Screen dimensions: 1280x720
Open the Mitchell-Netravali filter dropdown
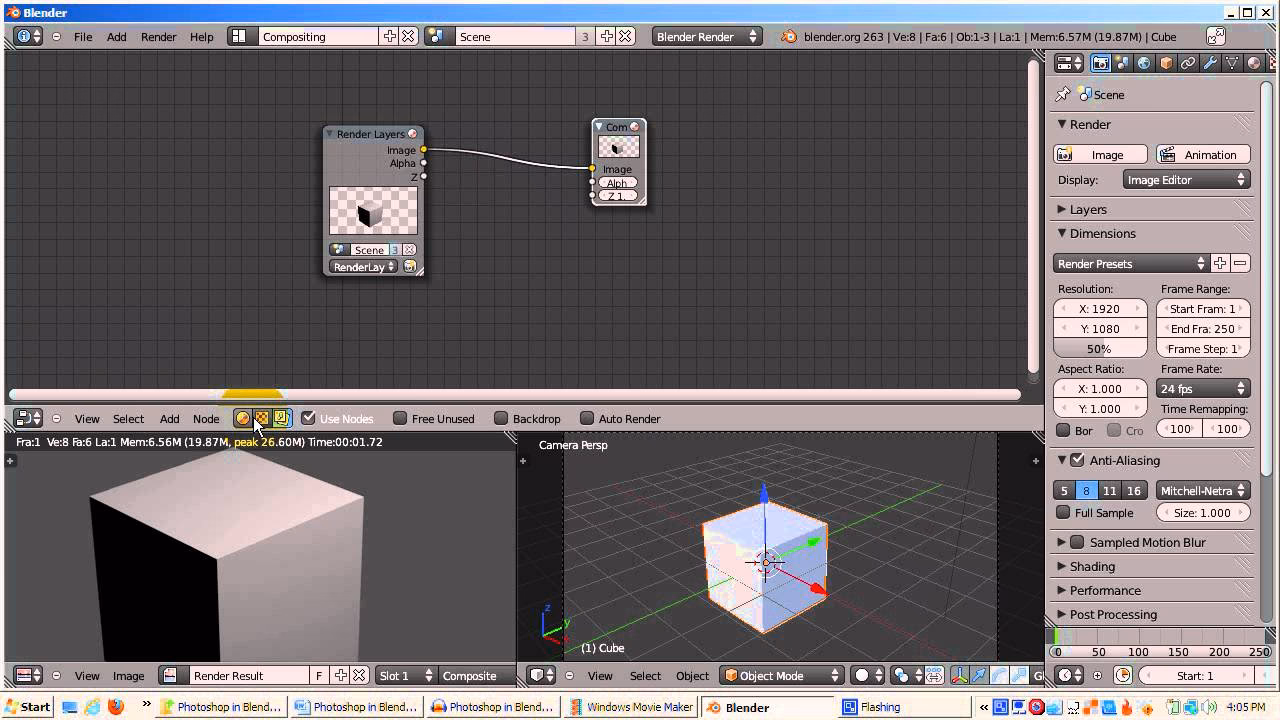[x=1202, y=490]
